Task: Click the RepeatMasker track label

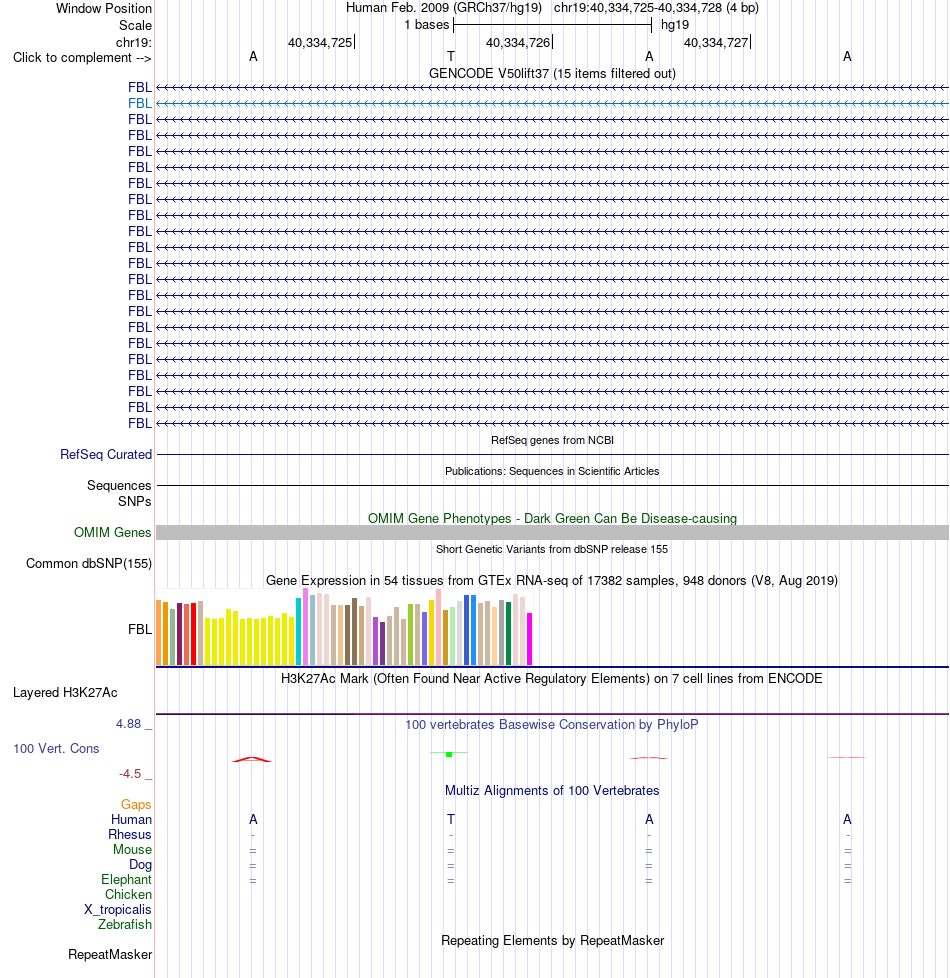Action: tap(110, 955)
